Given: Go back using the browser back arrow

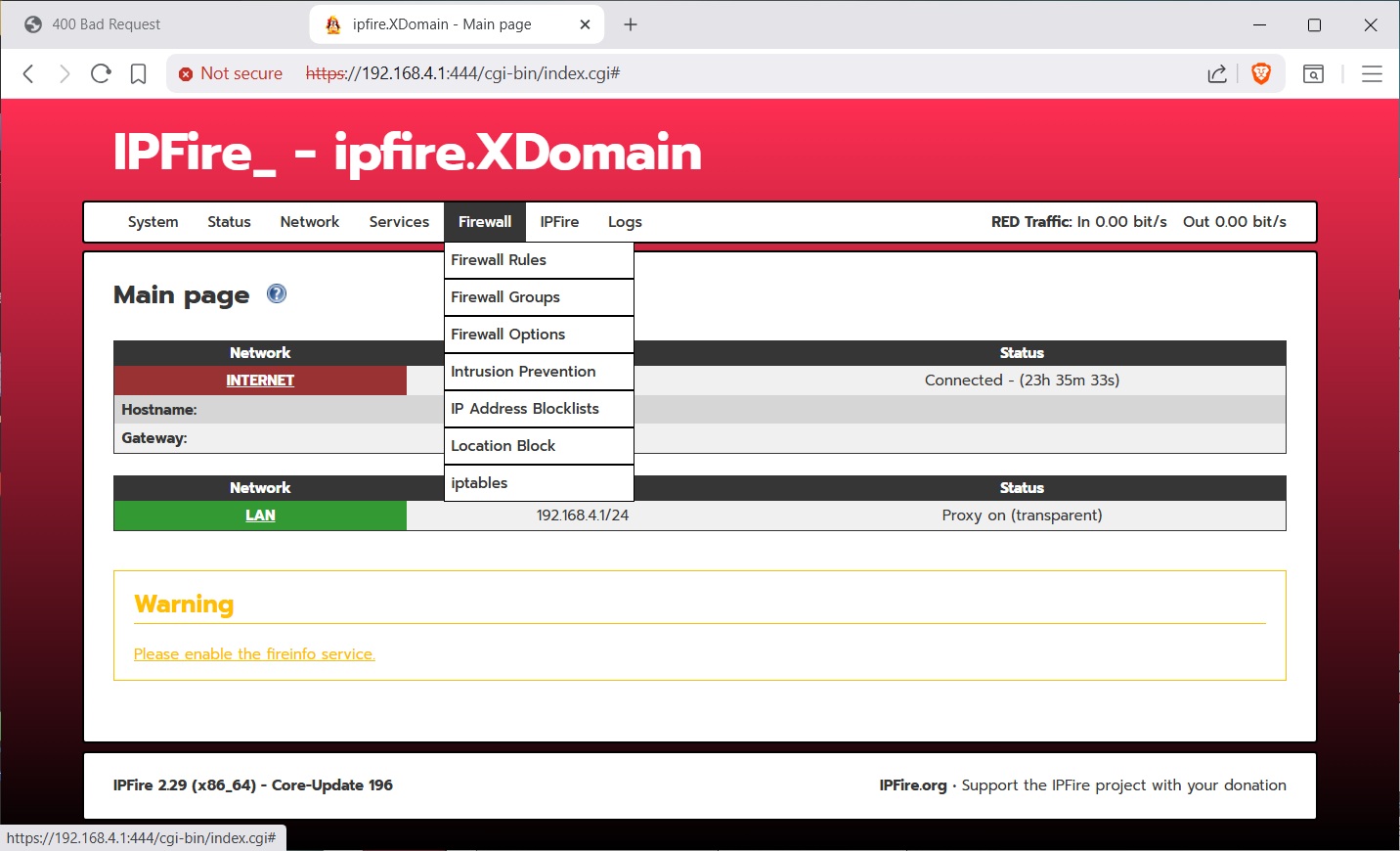Looking at the screenshot, I should click(28, 73).
